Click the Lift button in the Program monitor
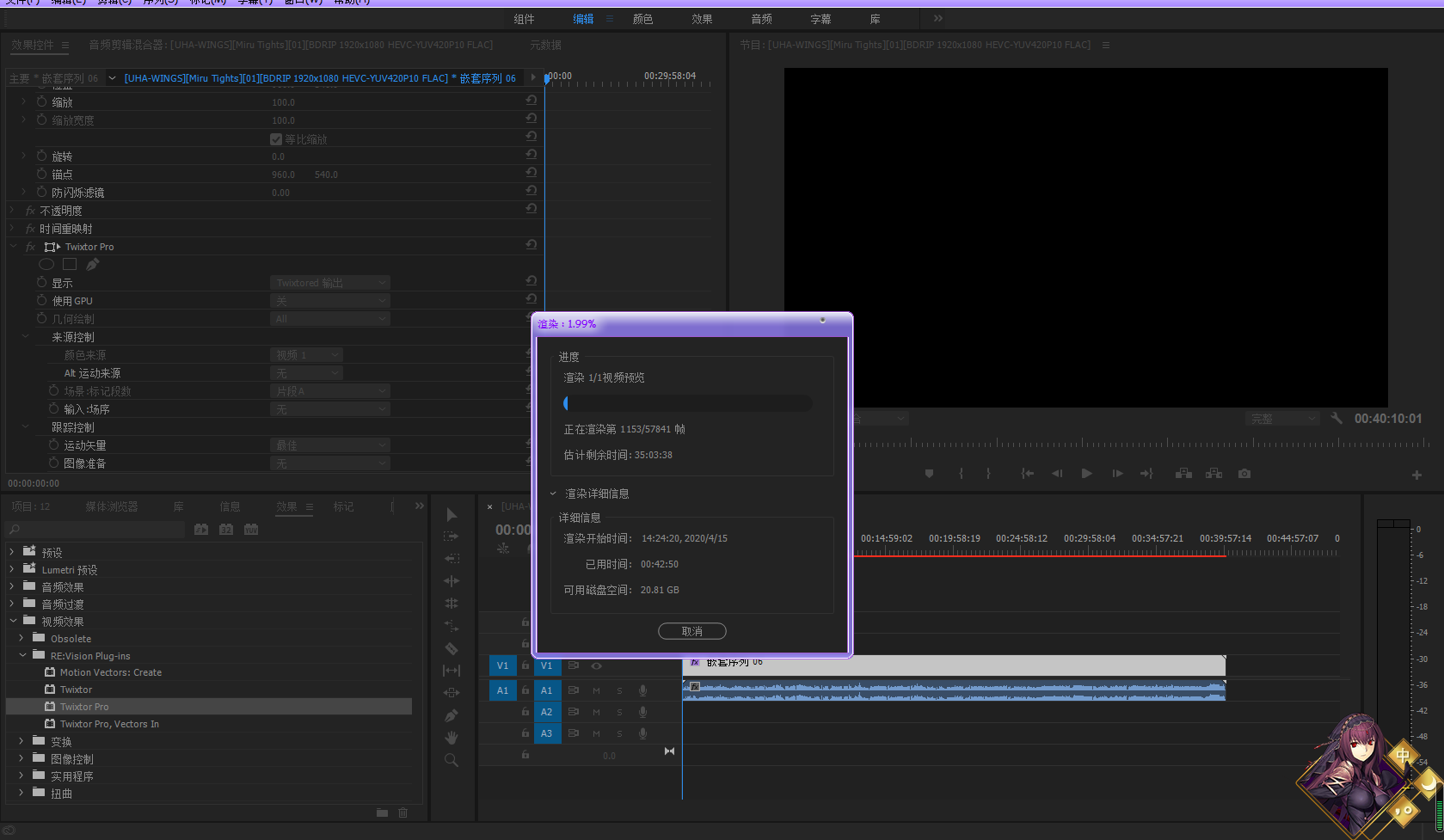Viewport: 1444px width, 840px height. point(1184,474)
